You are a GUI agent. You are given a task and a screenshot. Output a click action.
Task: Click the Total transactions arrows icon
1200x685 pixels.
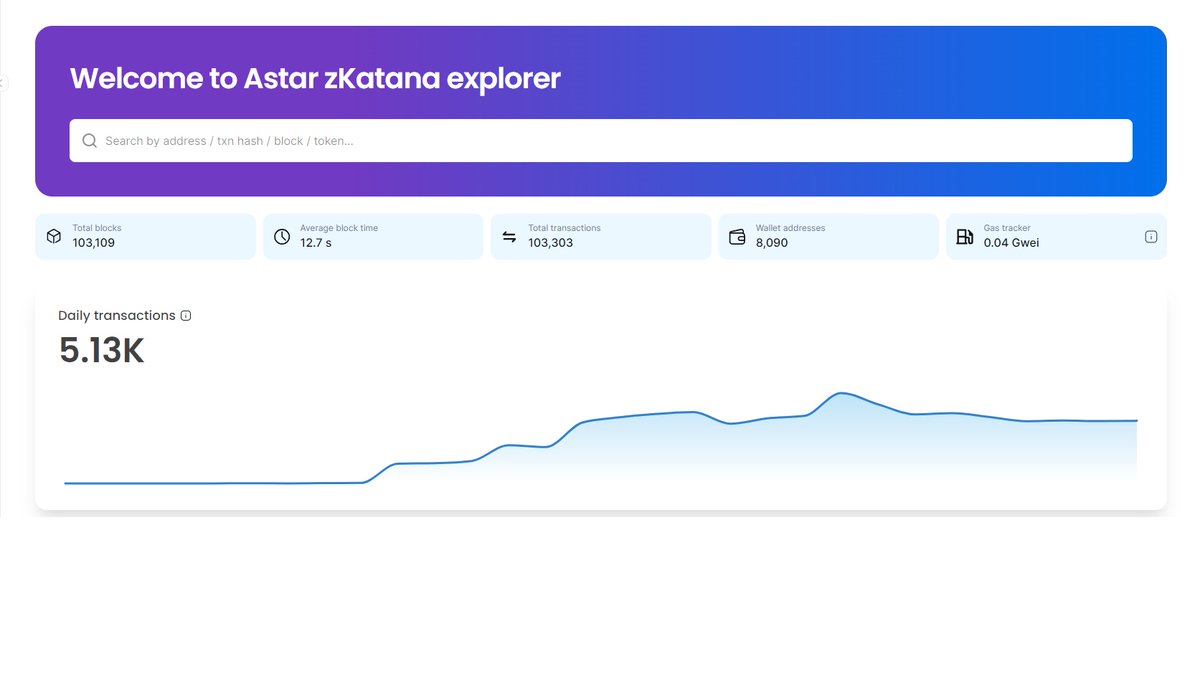pyautogui.click(x=509, y=237)
